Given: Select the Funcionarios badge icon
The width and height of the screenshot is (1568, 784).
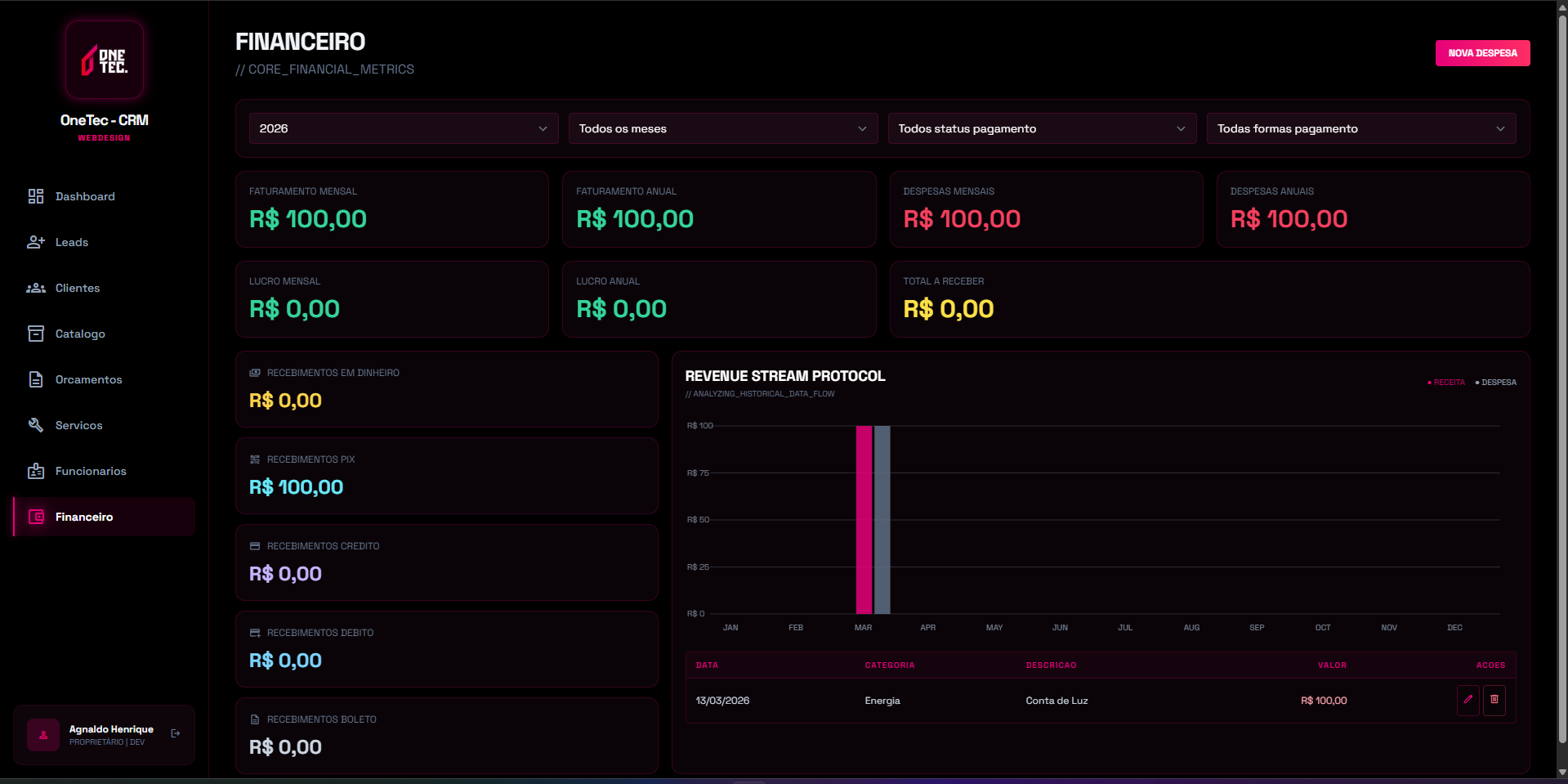Looking at the screenshot, I should (x=35, y=471).
